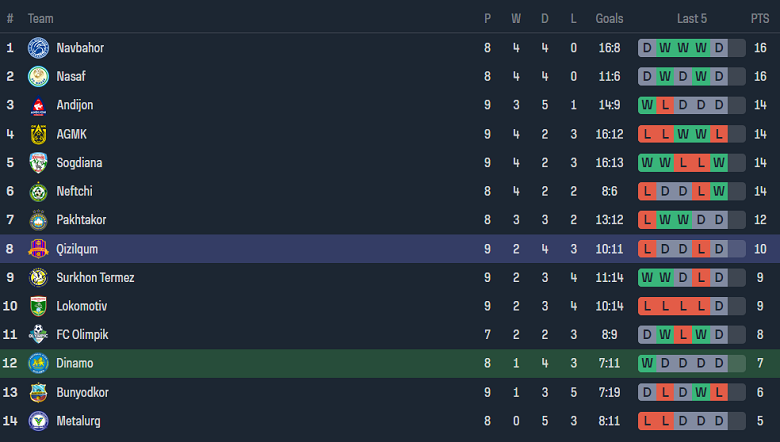Click the AGMK team crest
Screen dimensions: 780x442
pyautogui.click(x=38, y=134)
